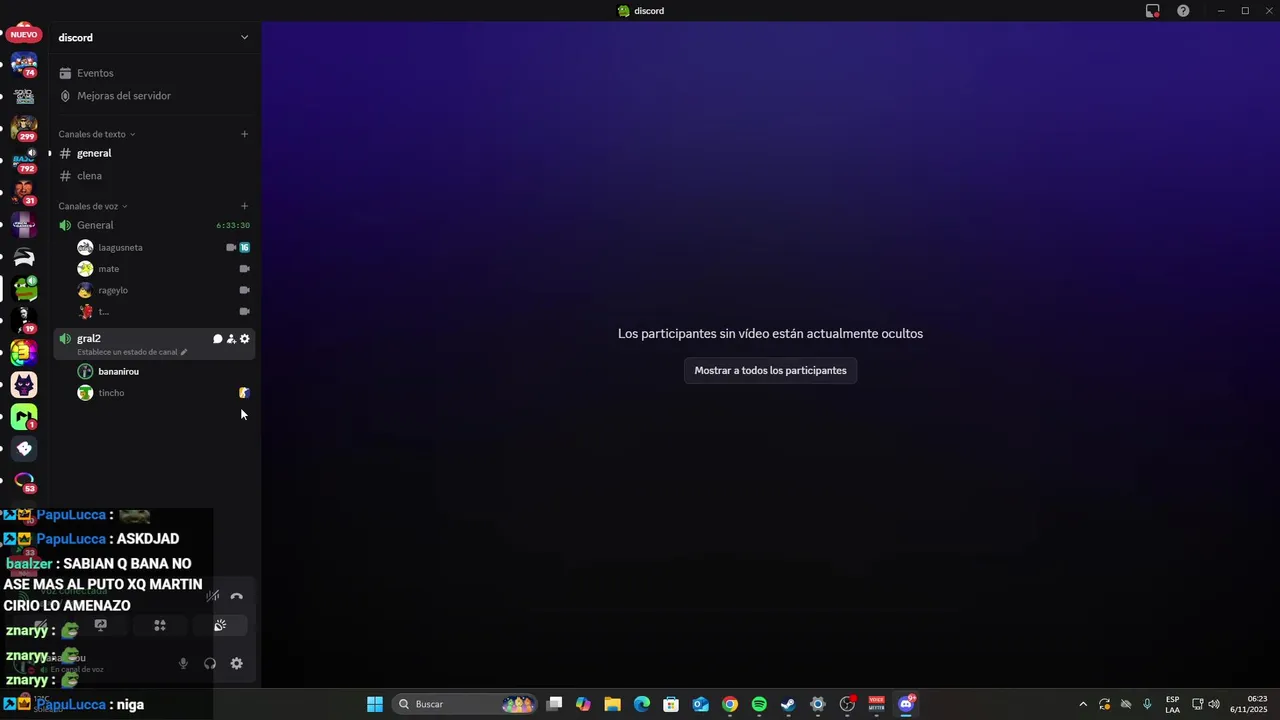Viewport: 1280px width, 720px height.
Task: Share your screen button
Action: click(100, 626)
